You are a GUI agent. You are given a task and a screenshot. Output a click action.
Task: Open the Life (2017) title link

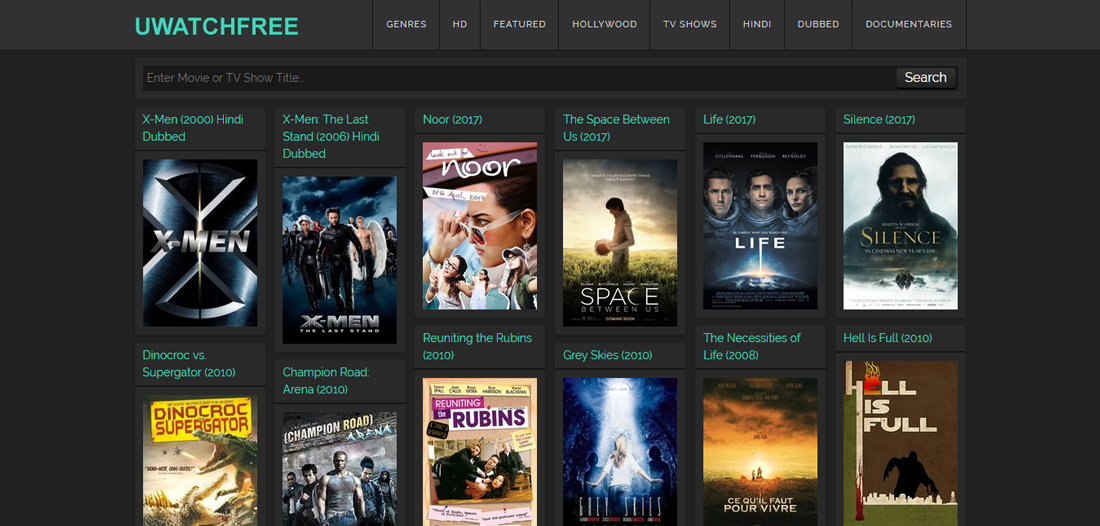(730, 119)
